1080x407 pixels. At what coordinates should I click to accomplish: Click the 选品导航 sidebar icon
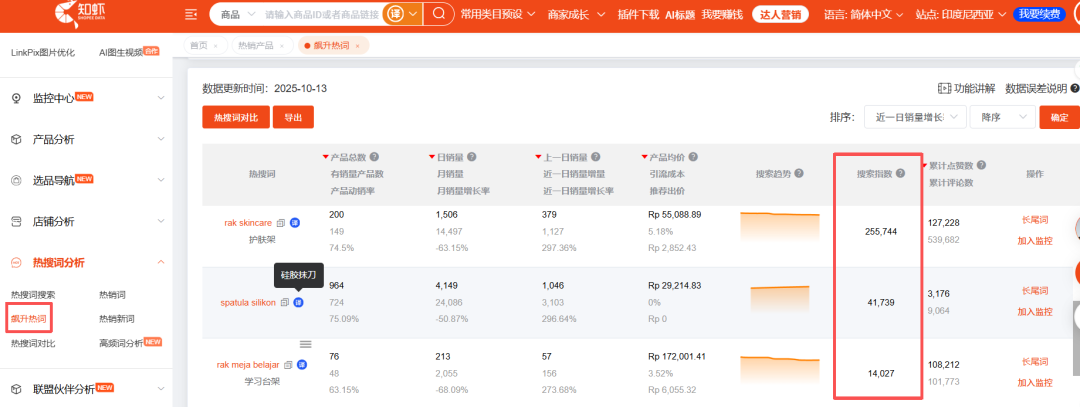click(x=17, y=180)
